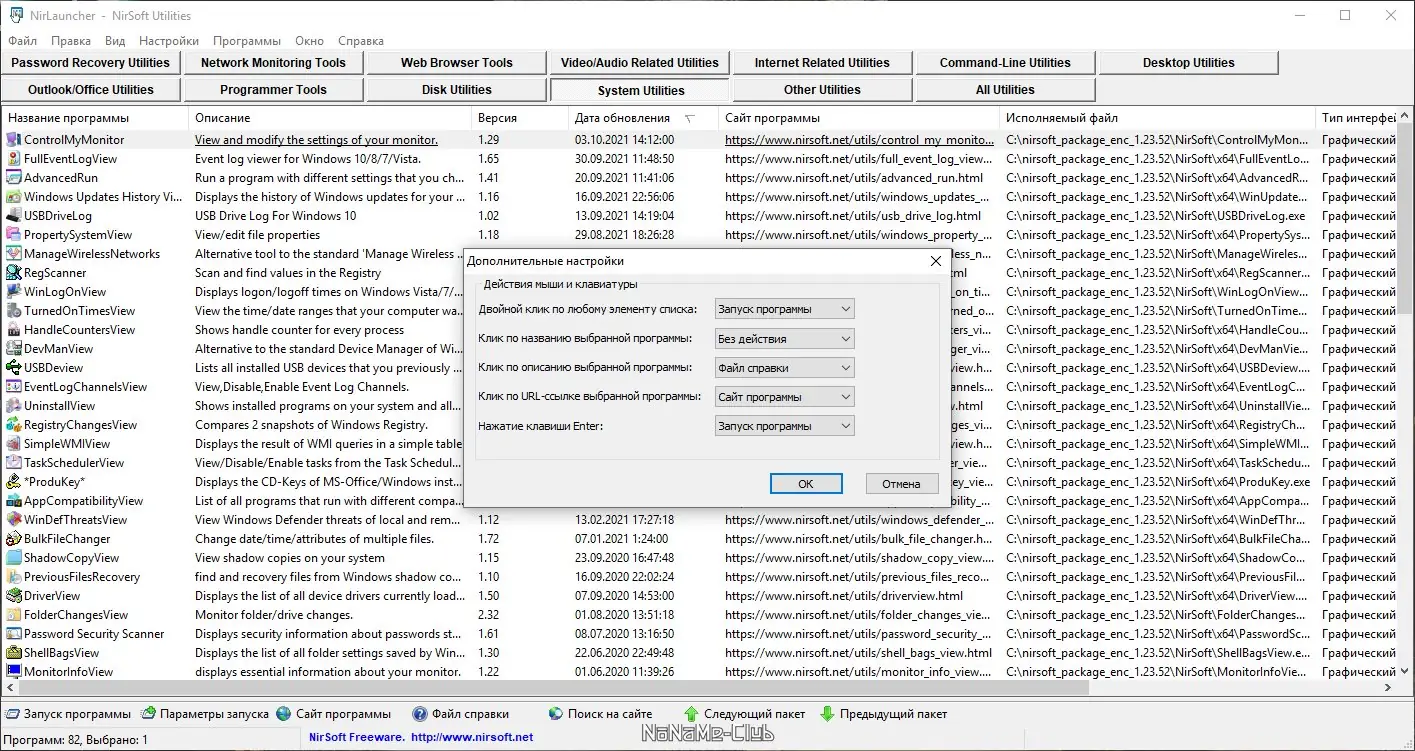Click Параметры запуска in bottom toolbar
This screenshot has height=751, width=1415.
point(205,714)
